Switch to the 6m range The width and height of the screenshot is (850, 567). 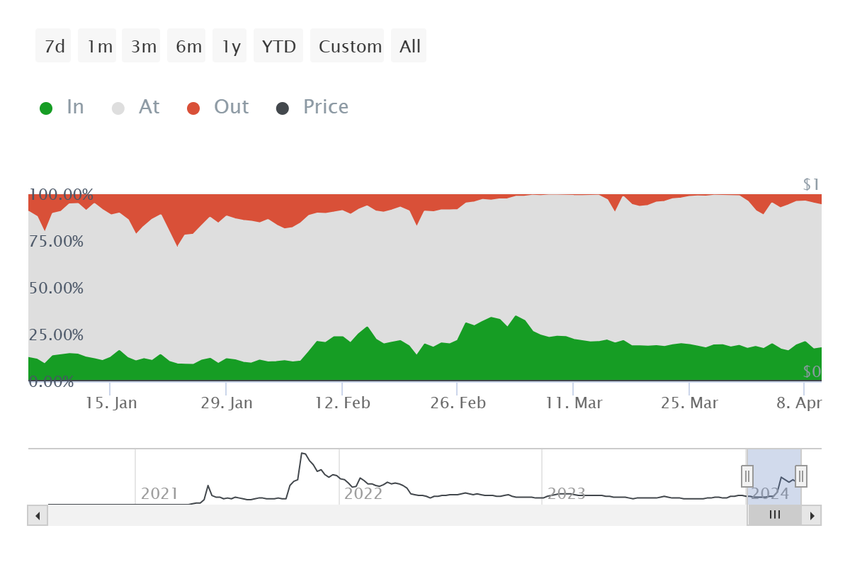click(x=186, y=46)
